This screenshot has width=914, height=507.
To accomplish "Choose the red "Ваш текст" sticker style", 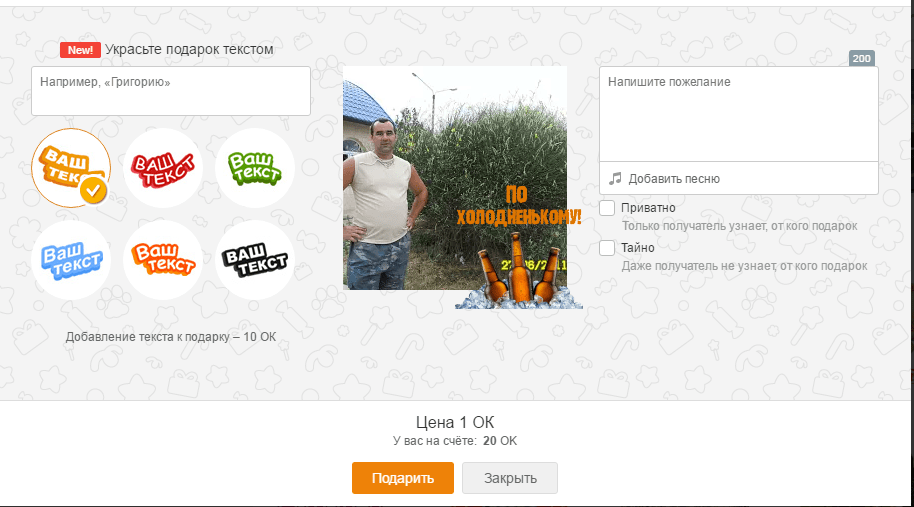I will pos(163,168).
